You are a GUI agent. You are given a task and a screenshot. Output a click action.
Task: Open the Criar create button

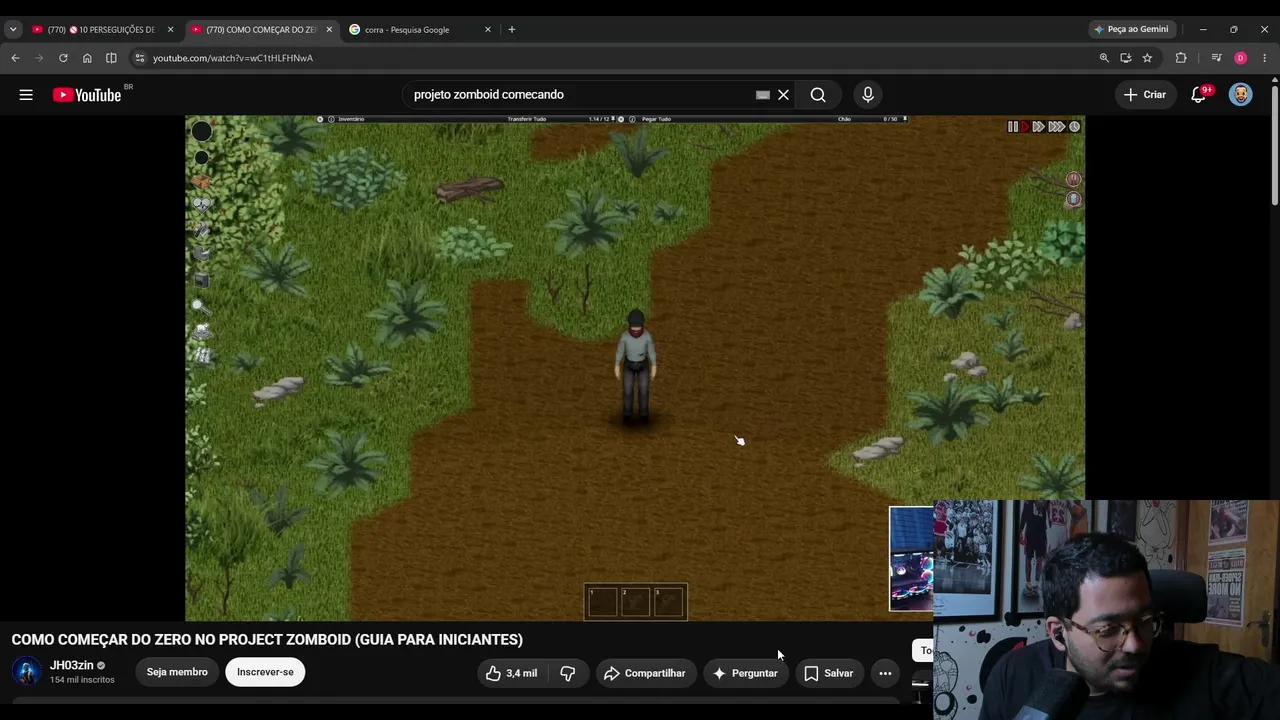1145,95
